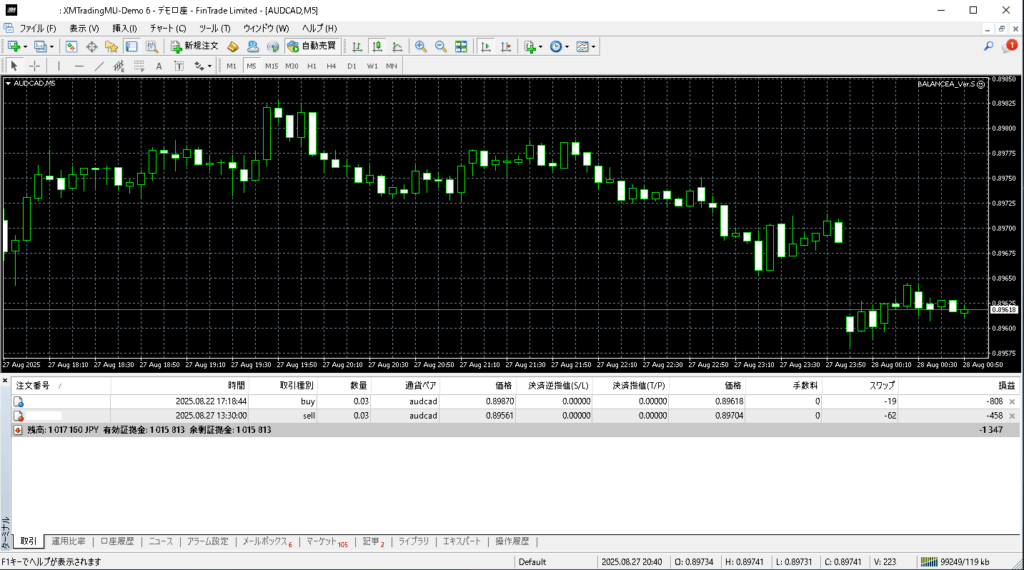Select the text A drawing tool
1024x570 pixels.
point(159,66)
